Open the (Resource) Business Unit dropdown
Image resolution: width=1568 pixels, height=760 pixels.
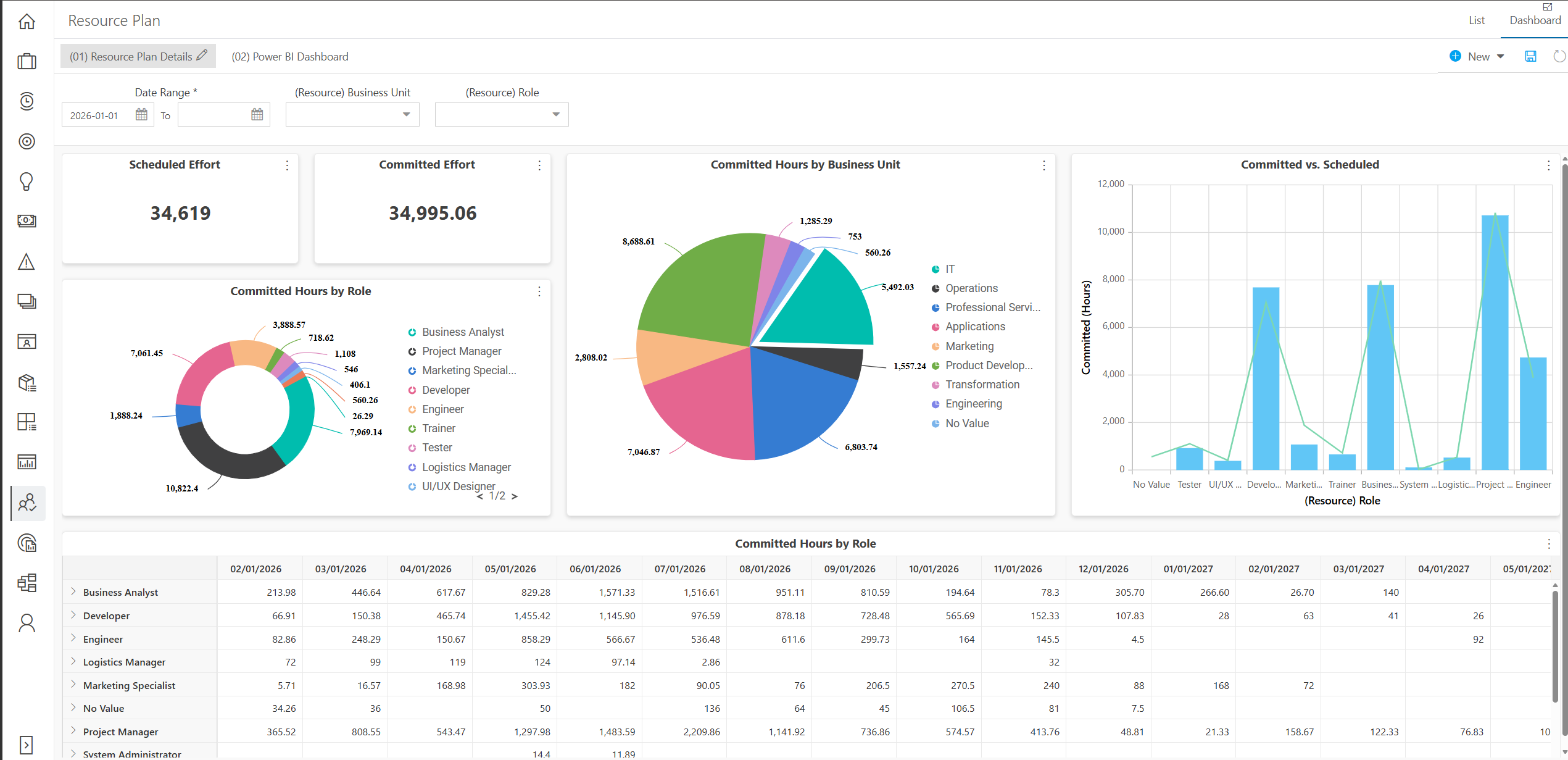tap(352, 115)
